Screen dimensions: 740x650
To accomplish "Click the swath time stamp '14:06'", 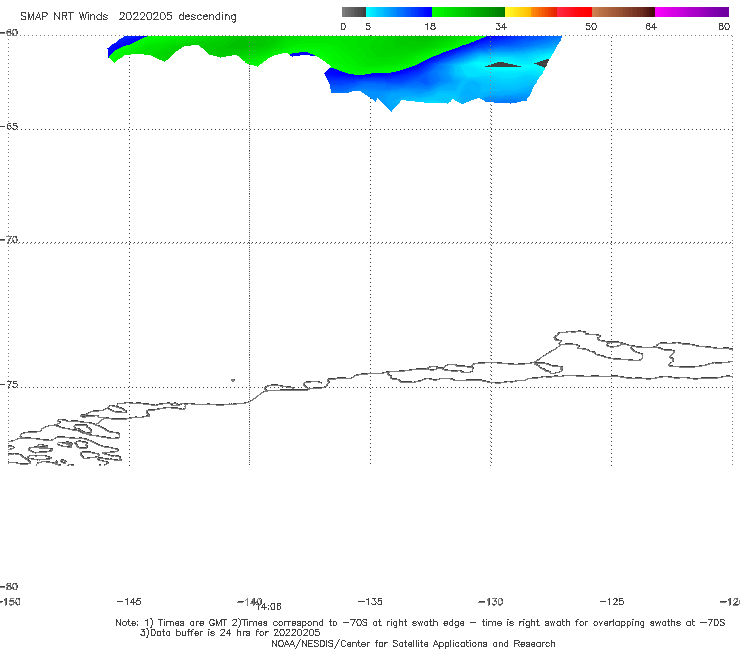I will click(269, 607).
